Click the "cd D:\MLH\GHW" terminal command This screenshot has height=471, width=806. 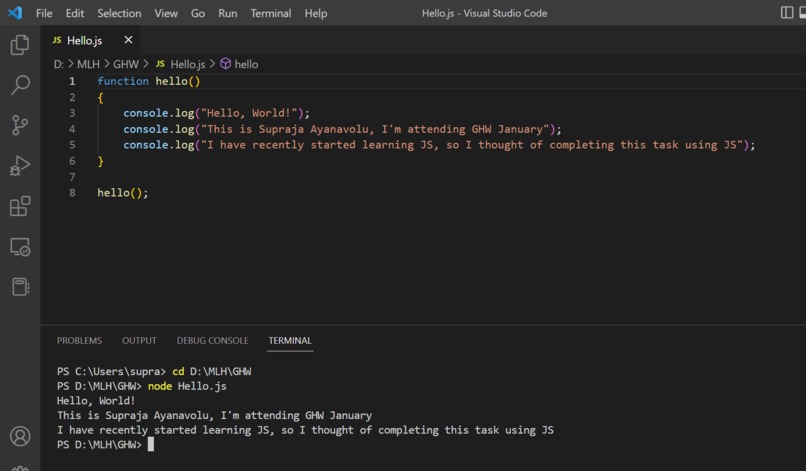point(211,371)
